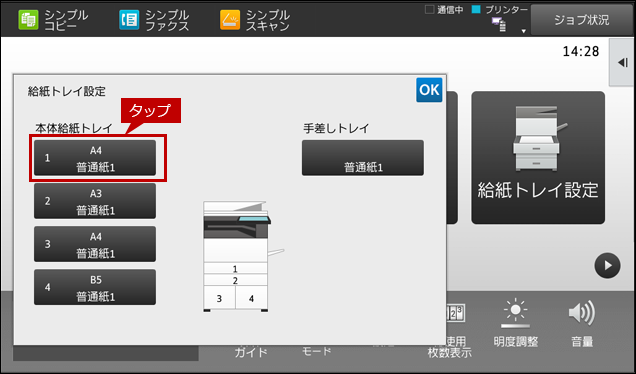Image resolution: width=636 pixels, height=374 pixels.
Task: Expand the side panel collapse arrow
Action: pos(623,62)
